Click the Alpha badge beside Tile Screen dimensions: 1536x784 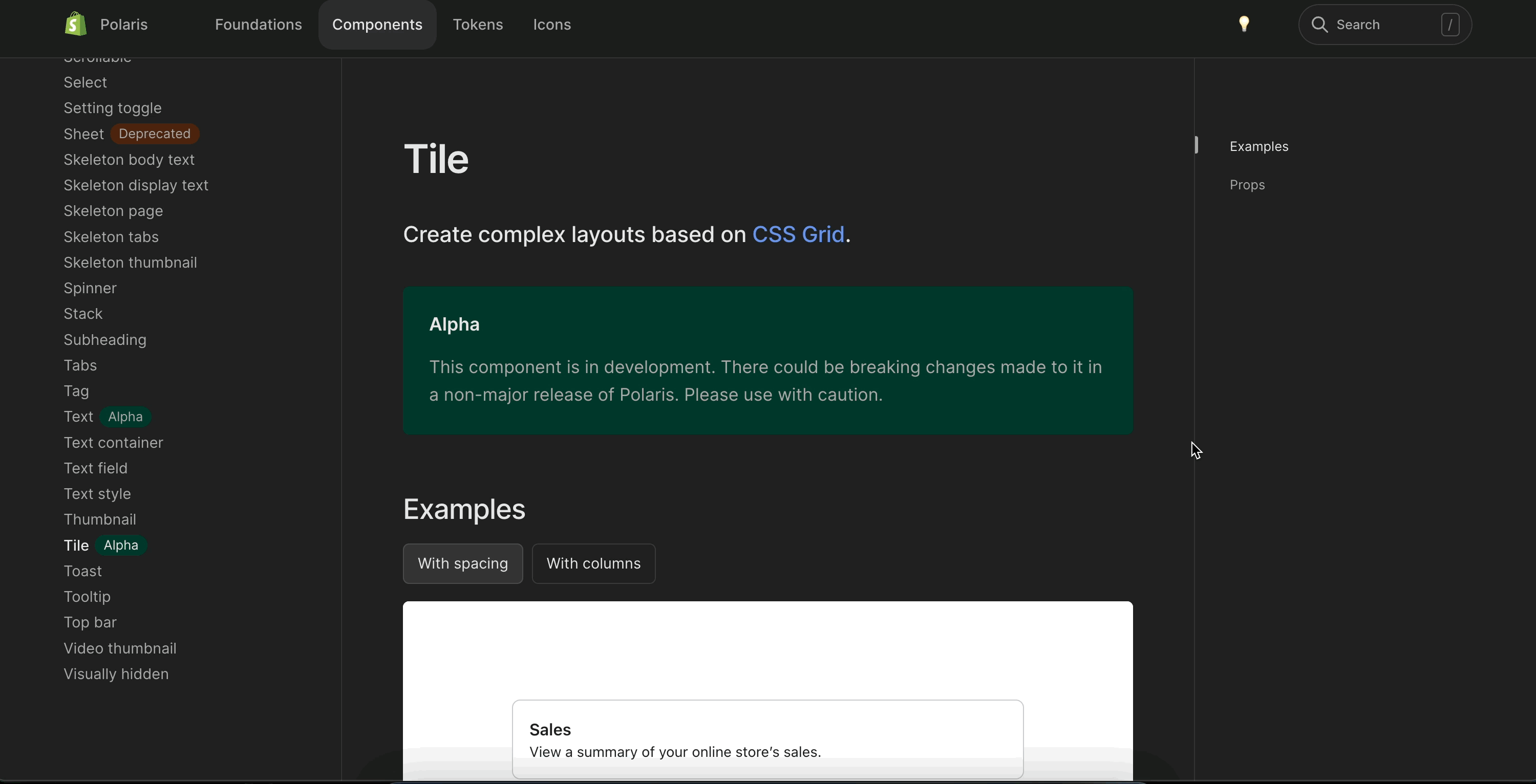coord(121,546)
